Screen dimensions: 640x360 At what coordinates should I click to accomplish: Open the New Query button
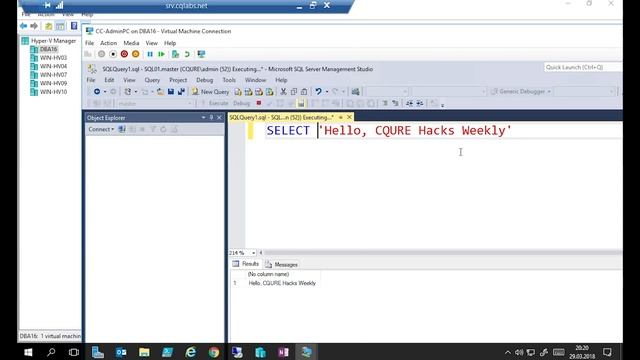pyautogui.click(x=210, y=92)
